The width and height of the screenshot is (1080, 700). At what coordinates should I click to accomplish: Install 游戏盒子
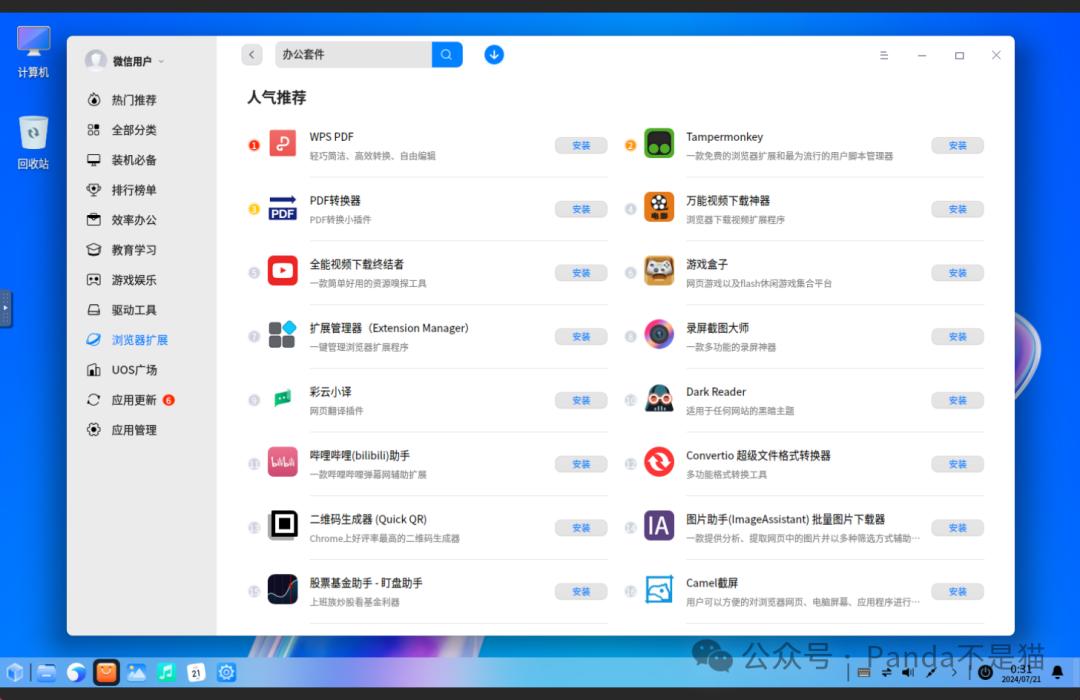click(957, 273)
